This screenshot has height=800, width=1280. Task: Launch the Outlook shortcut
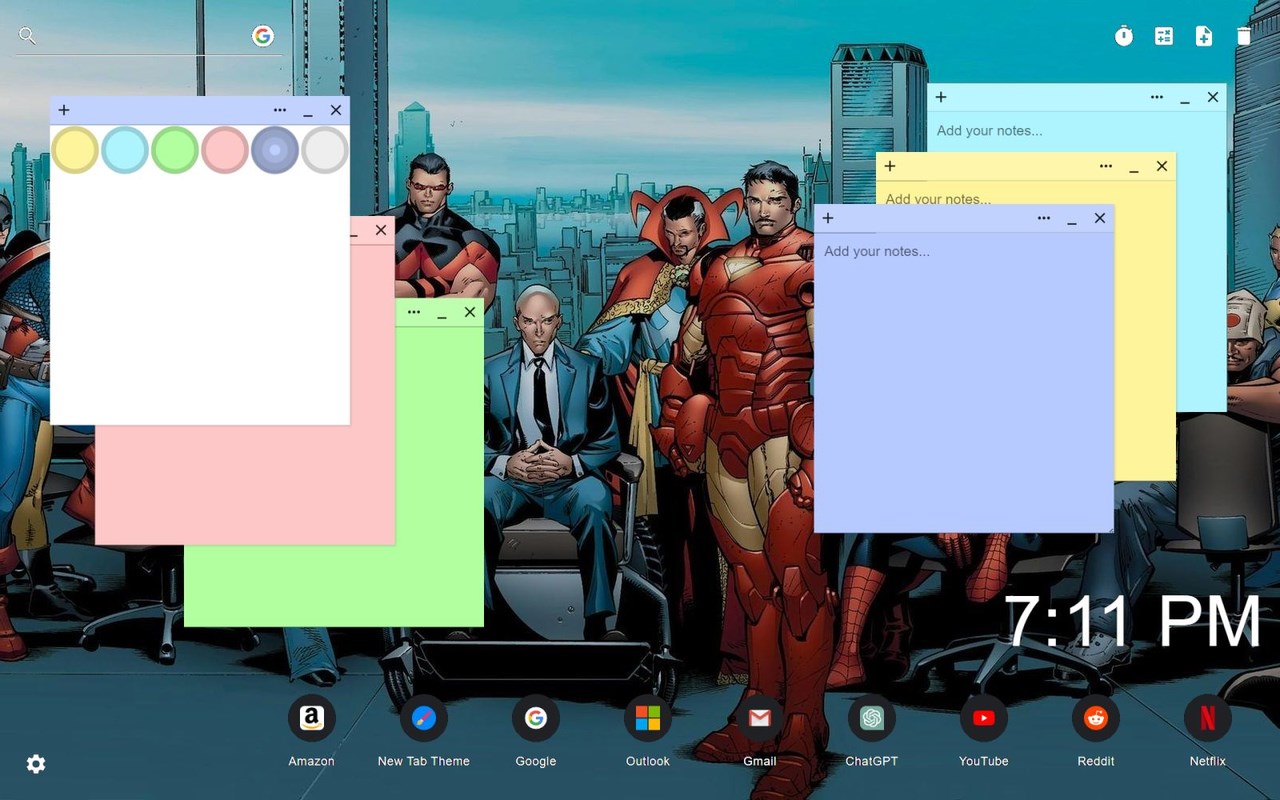point(648,718)
